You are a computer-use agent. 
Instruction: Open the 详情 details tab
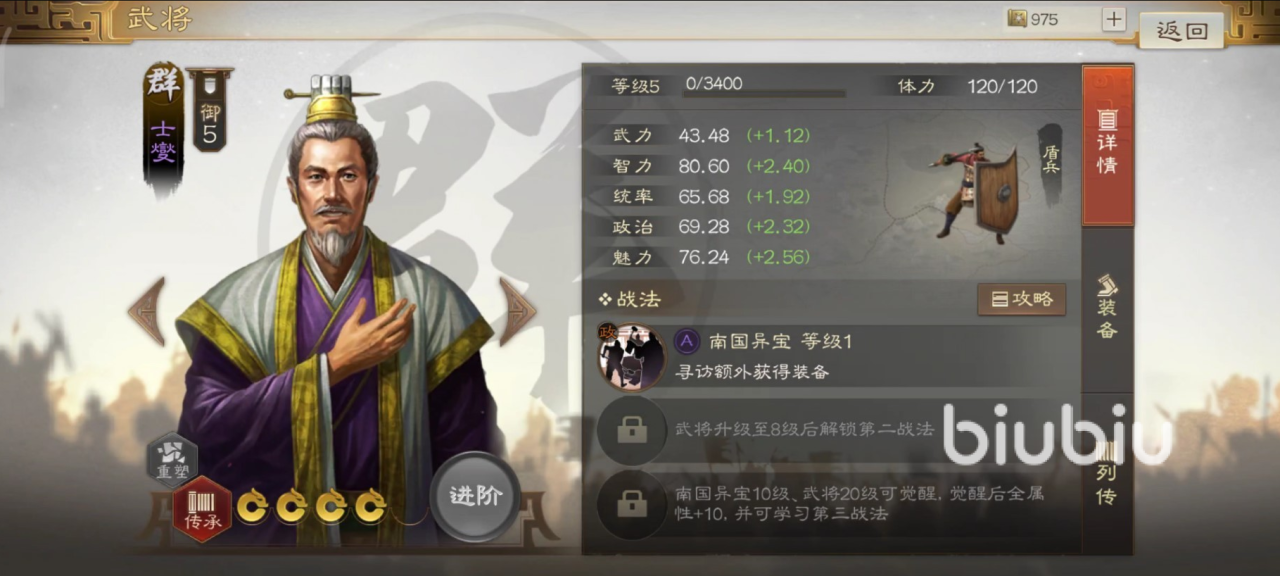point(1108,146)
